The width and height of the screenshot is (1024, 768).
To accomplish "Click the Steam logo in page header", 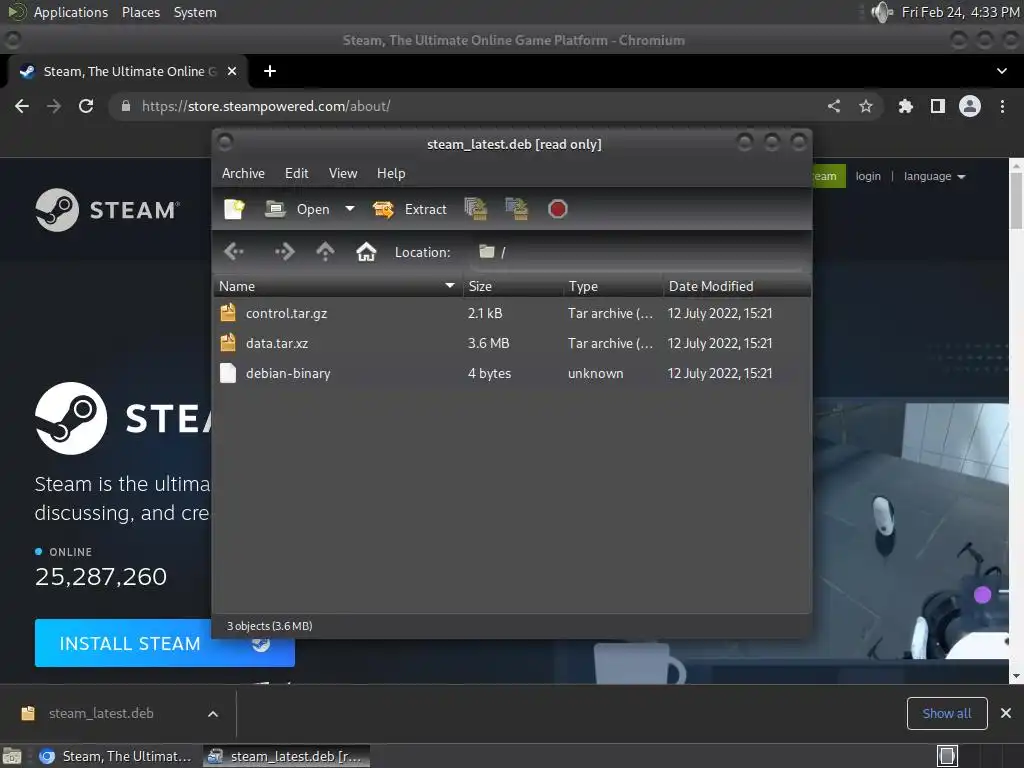I will [108, 210].
